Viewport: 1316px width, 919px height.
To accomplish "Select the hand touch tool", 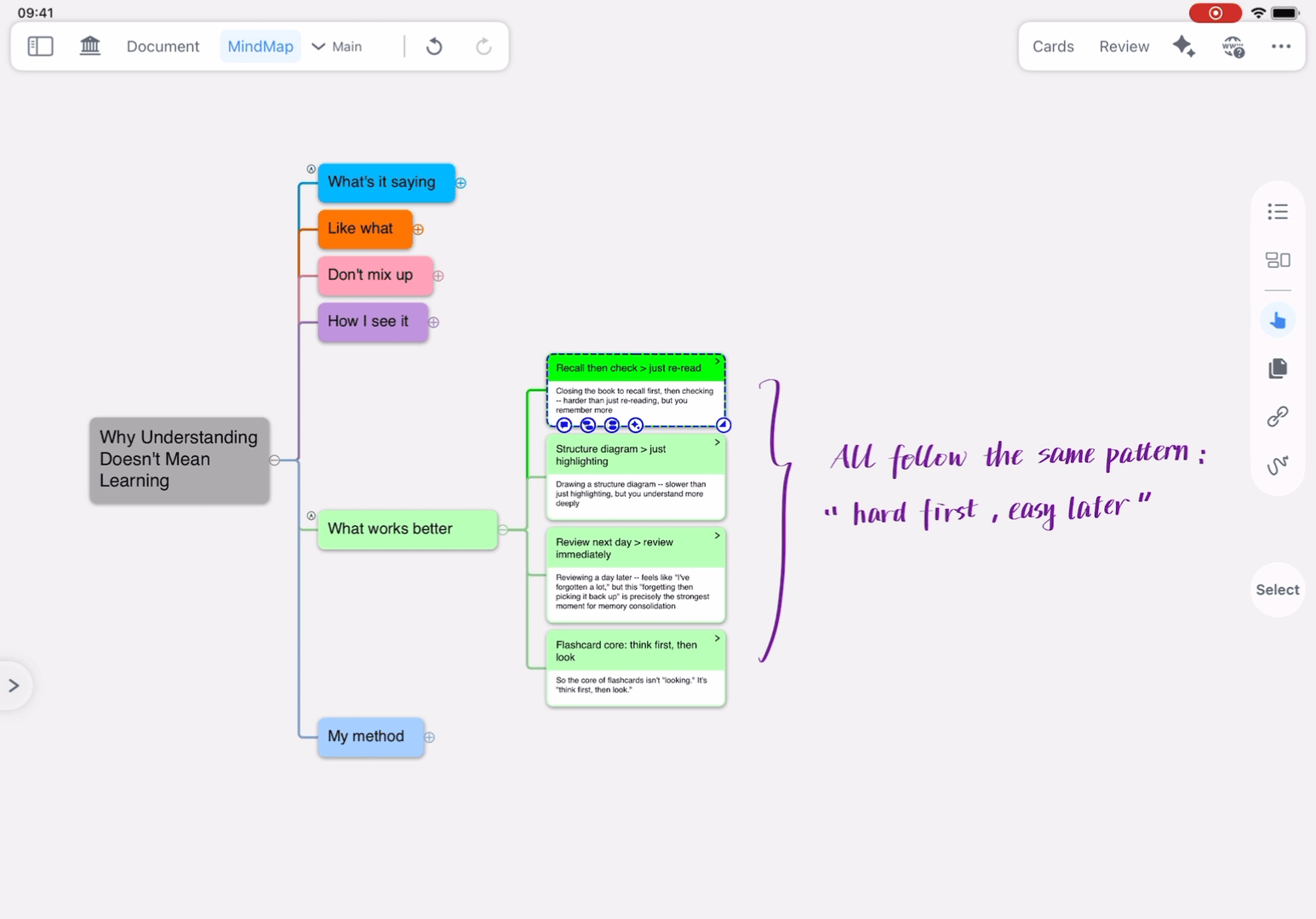I will click(1277, 321).
